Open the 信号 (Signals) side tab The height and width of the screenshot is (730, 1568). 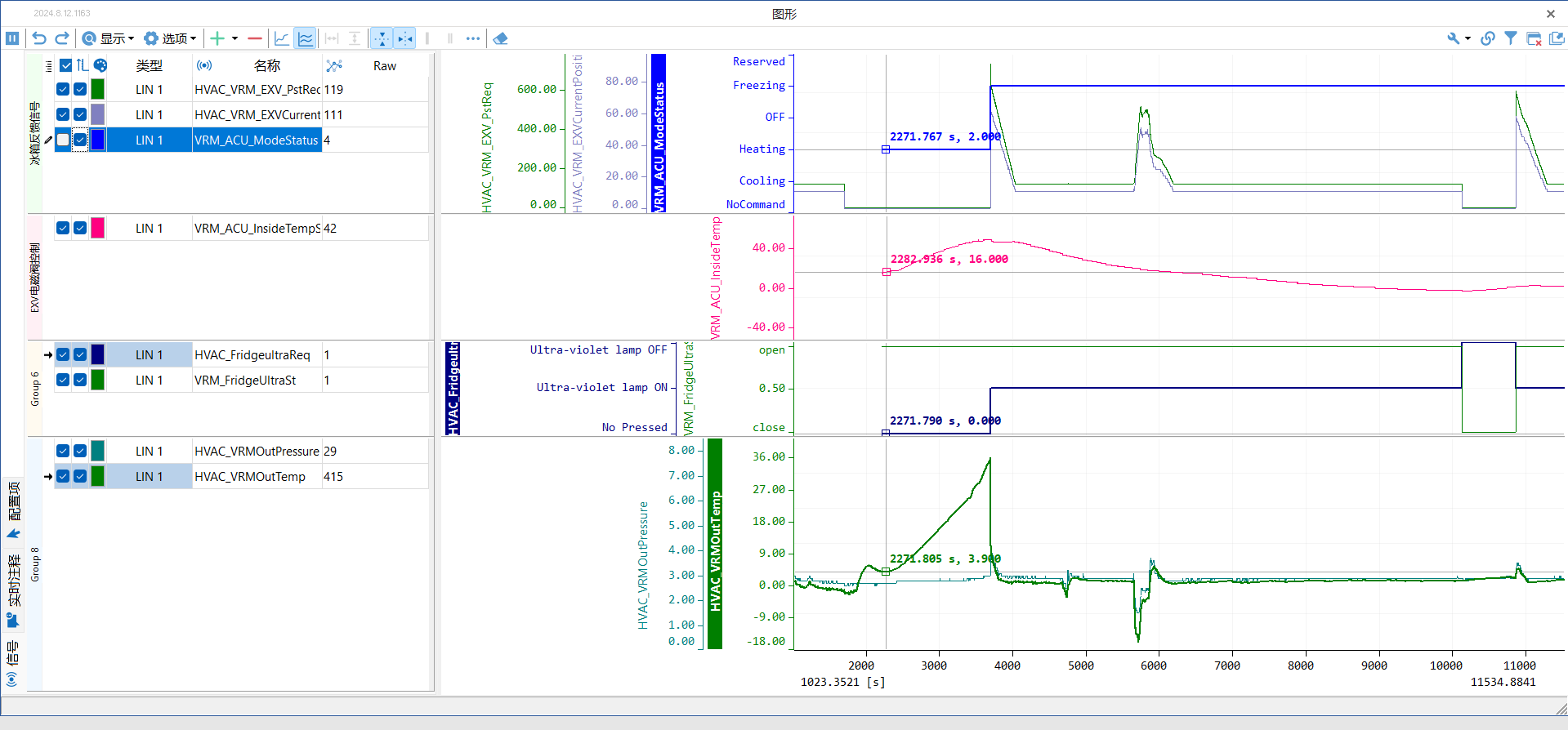point(12,663)
